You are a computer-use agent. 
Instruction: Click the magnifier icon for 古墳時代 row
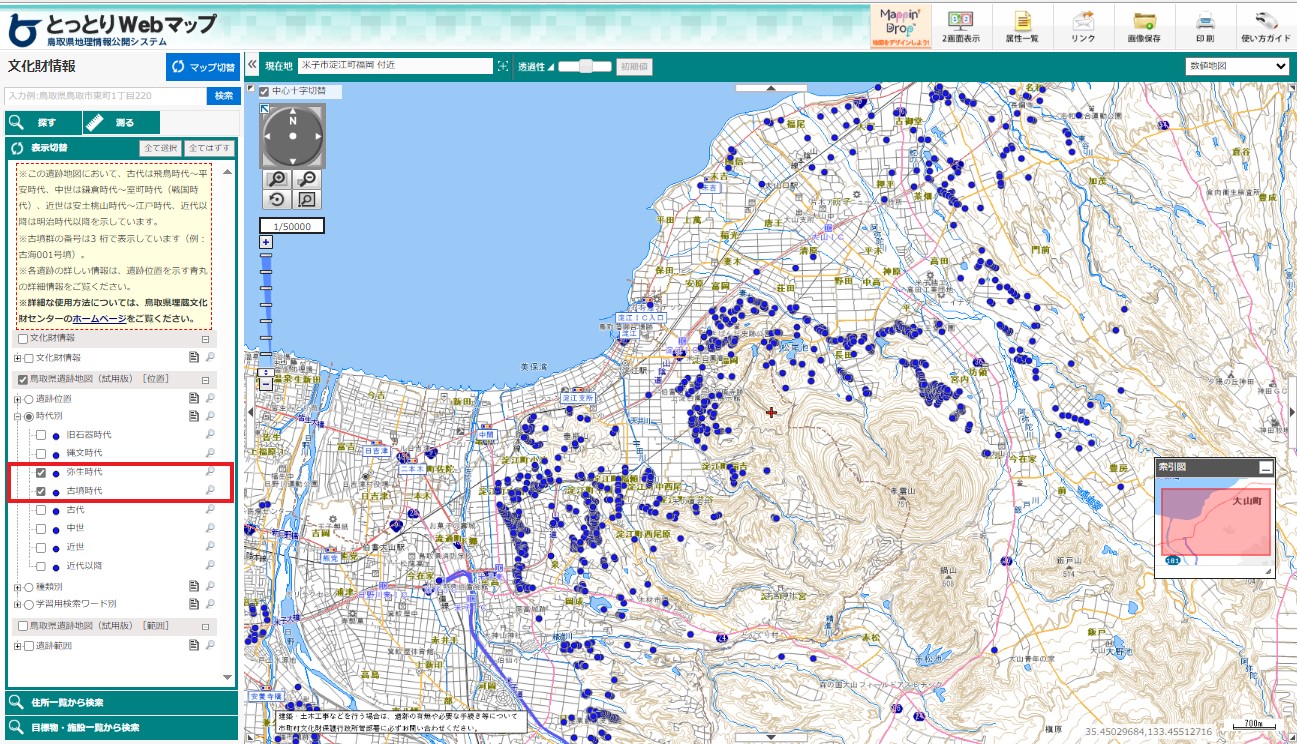(210, 490)
